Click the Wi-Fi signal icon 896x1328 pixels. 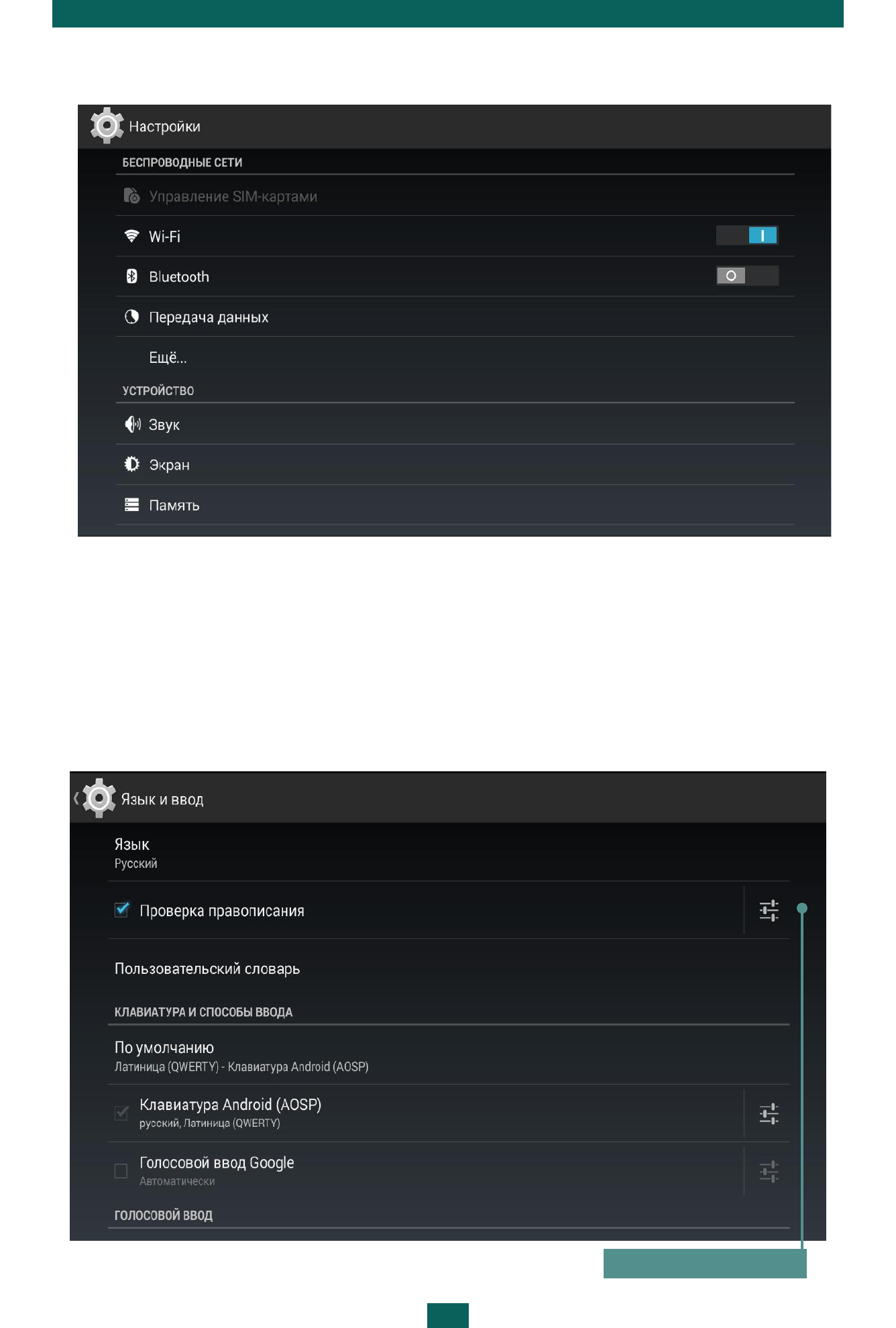131,236
